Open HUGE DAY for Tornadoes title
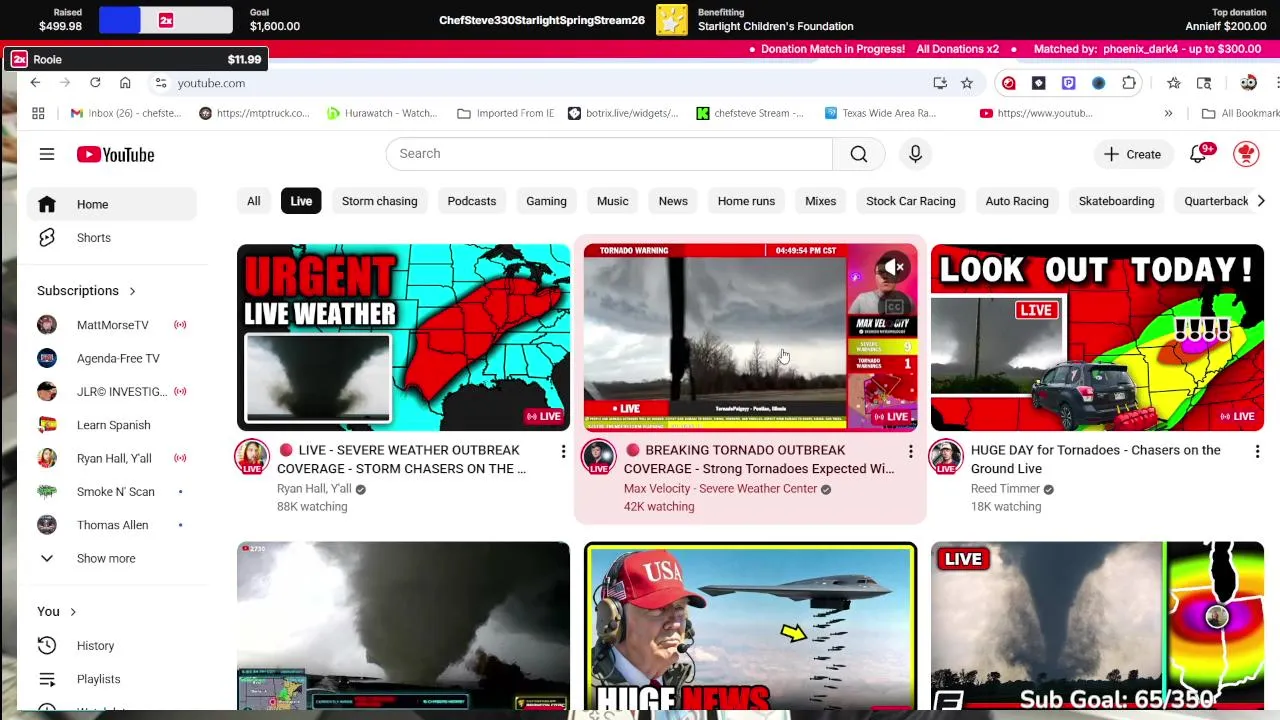 (x=1095, y=459)
